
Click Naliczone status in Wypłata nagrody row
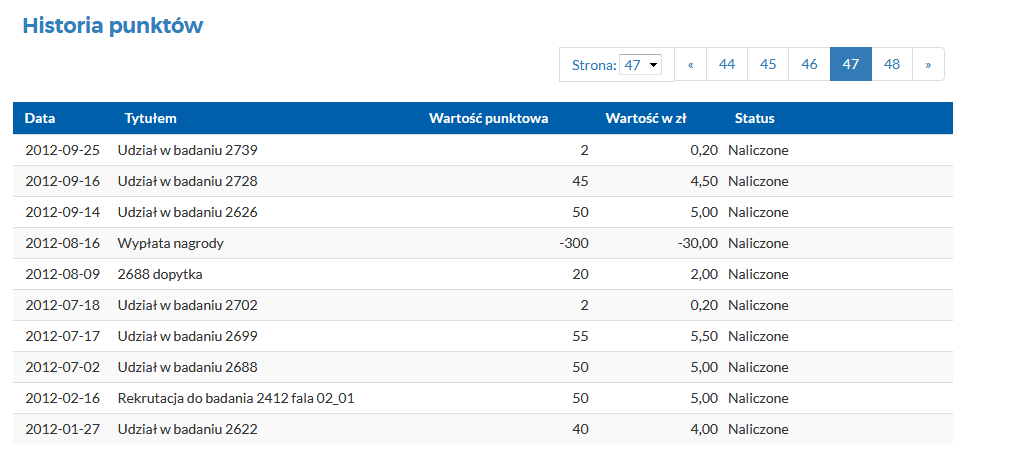click(x=758, y=244)
